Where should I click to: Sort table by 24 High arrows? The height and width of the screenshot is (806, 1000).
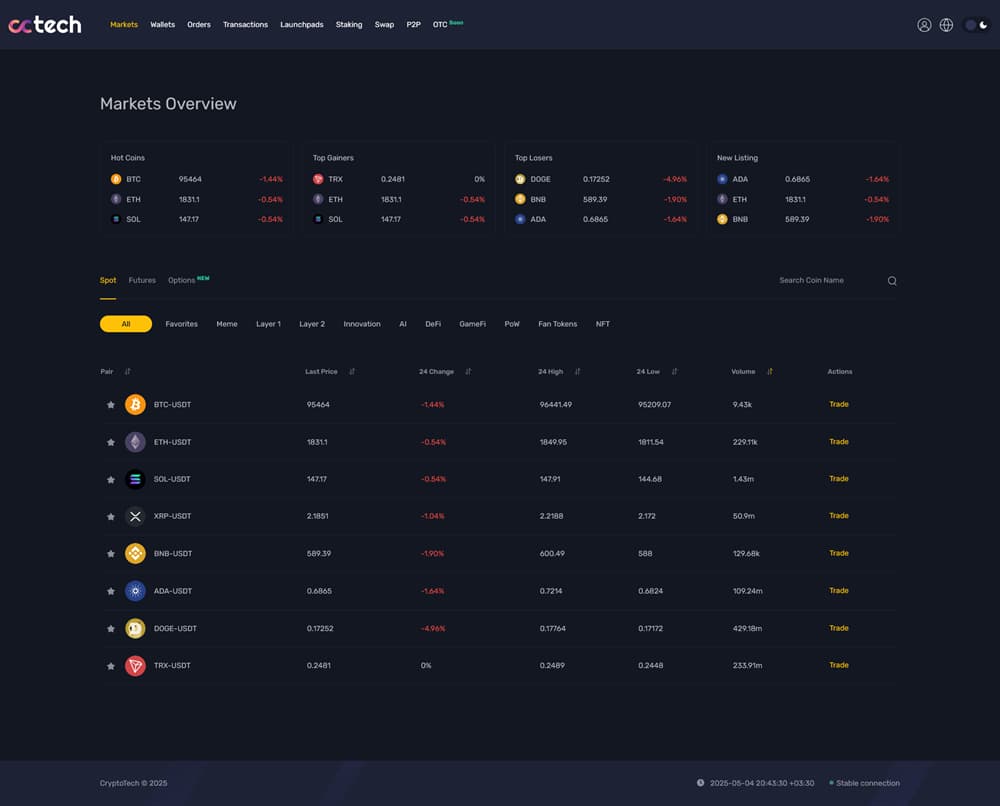tap(578, 371)
